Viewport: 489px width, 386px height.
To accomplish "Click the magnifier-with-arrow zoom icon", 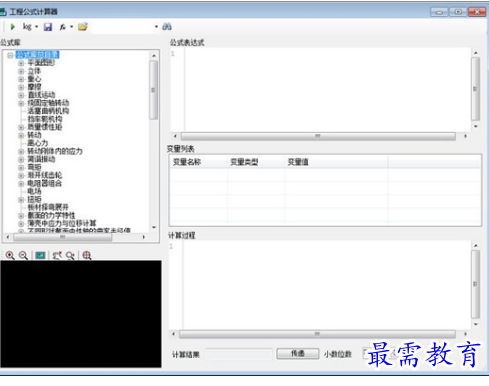I will click(x=70, y=255).
